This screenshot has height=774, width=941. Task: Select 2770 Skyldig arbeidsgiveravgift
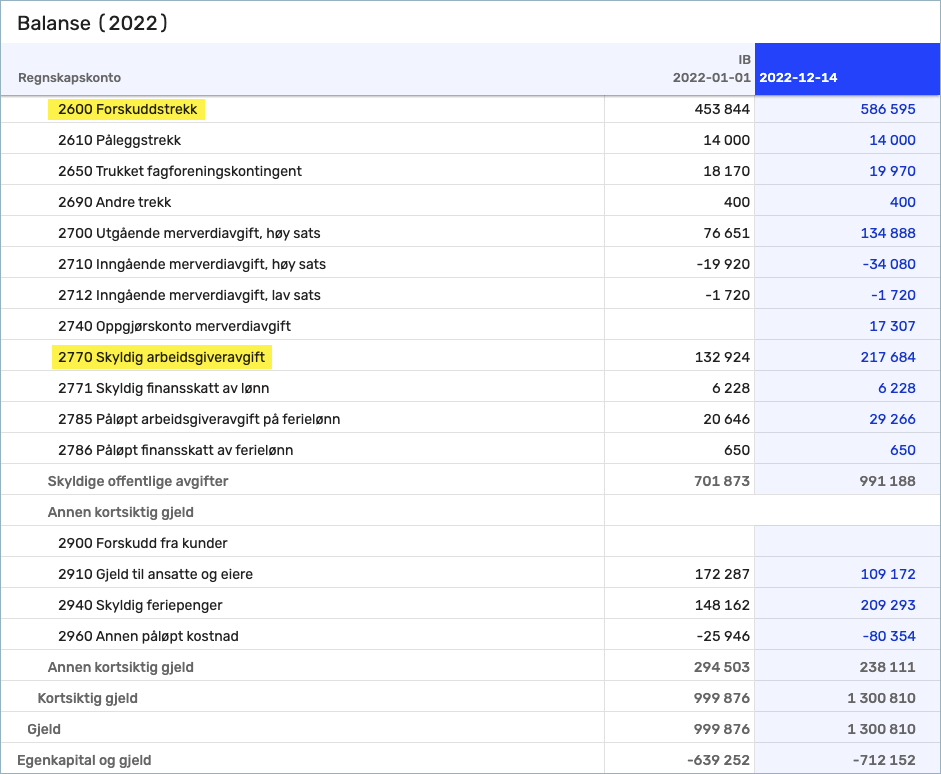[161, 358]
